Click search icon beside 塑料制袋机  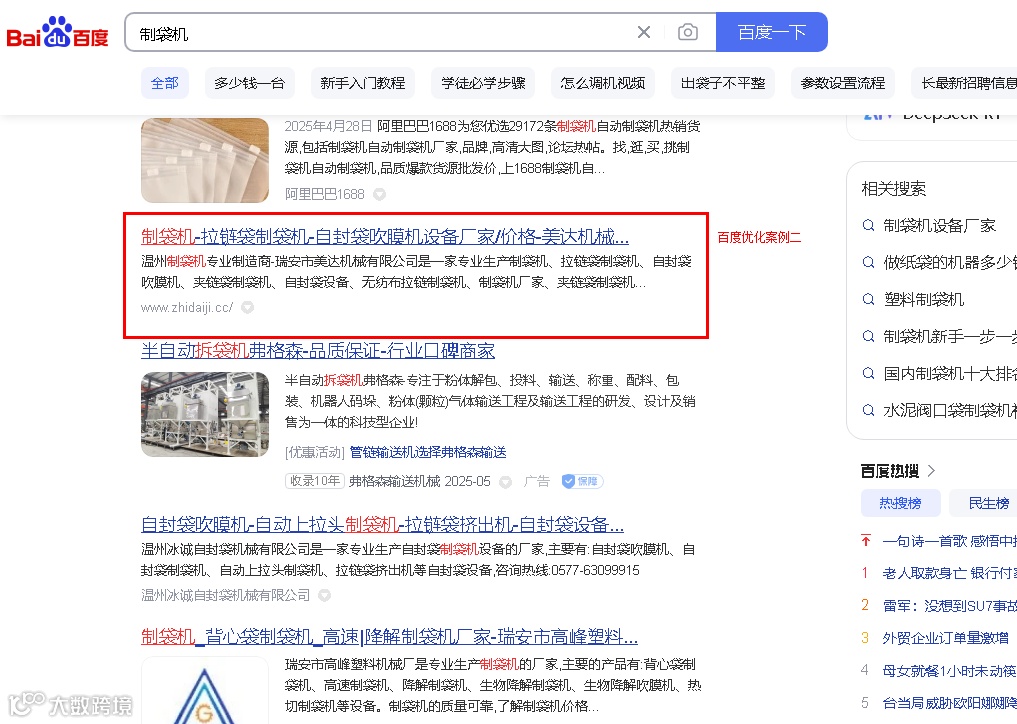(868, 300)
